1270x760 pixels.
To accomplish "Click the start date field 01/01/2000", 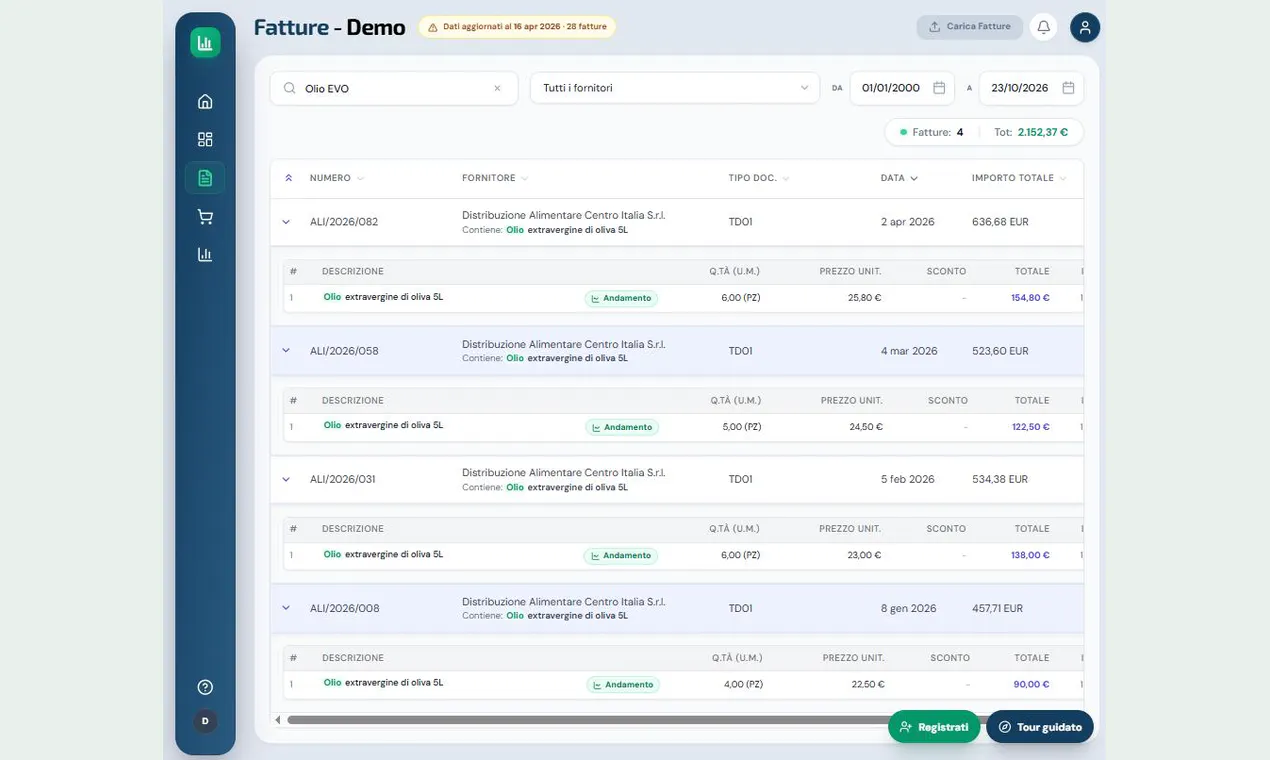I will [x=901, y=88].
